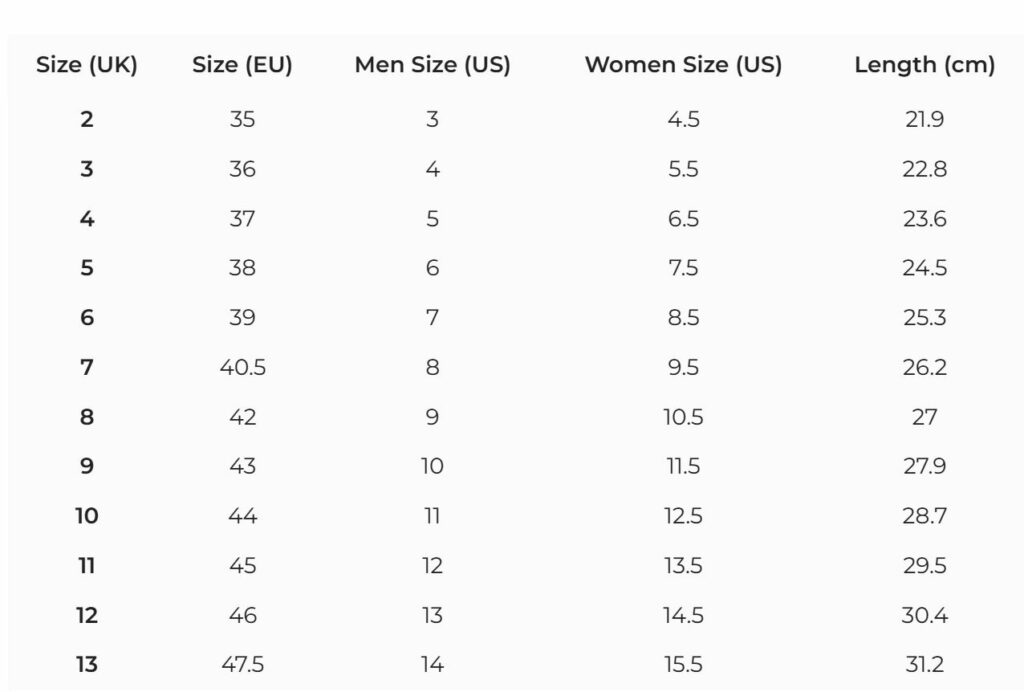Click the EU size 47.5 cell
1024x692 pixels.
[242, 665]
